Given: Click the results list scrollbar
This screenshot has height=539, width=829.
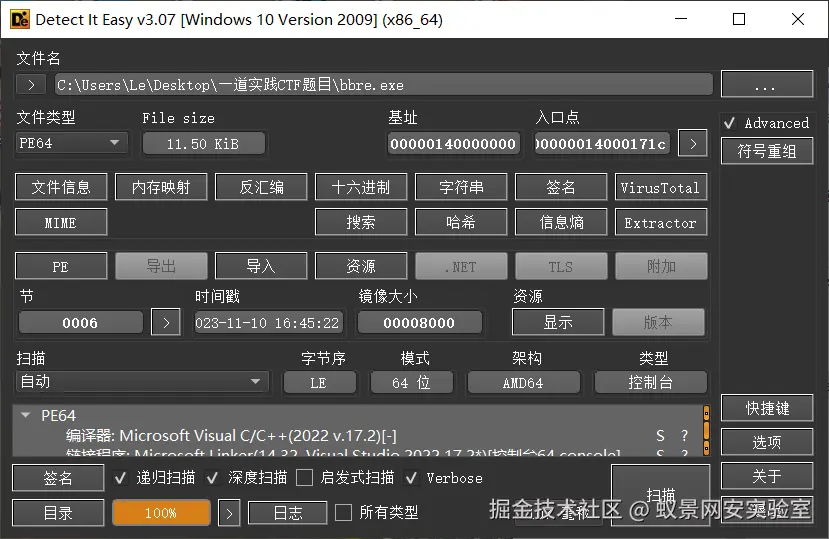Looking at the screenshot, I should coord(706,431).
